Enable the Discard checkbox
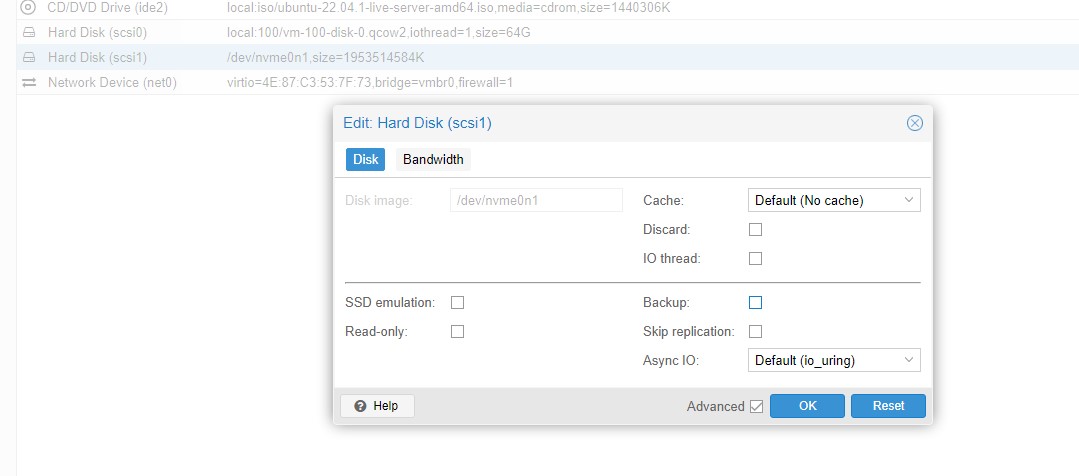 click(756, 229)
